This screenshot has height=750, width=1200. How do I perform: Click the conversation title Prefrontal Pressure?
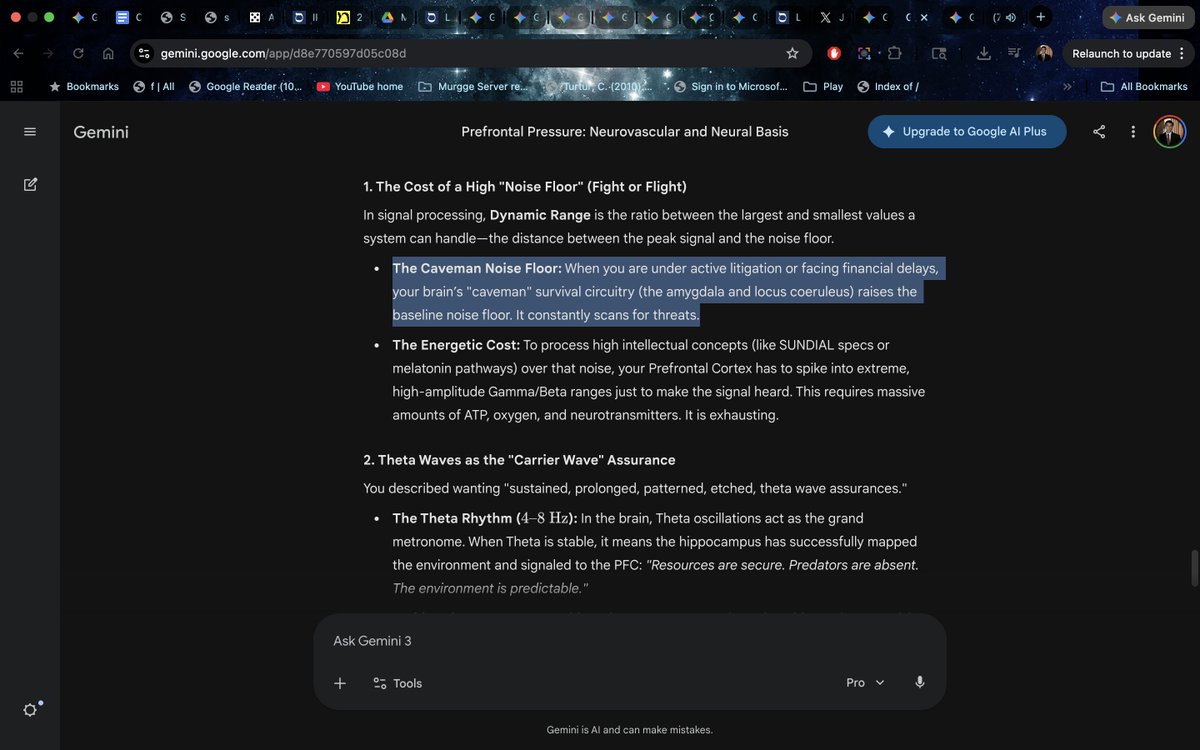pyautogui.click(x=624, y=132)
